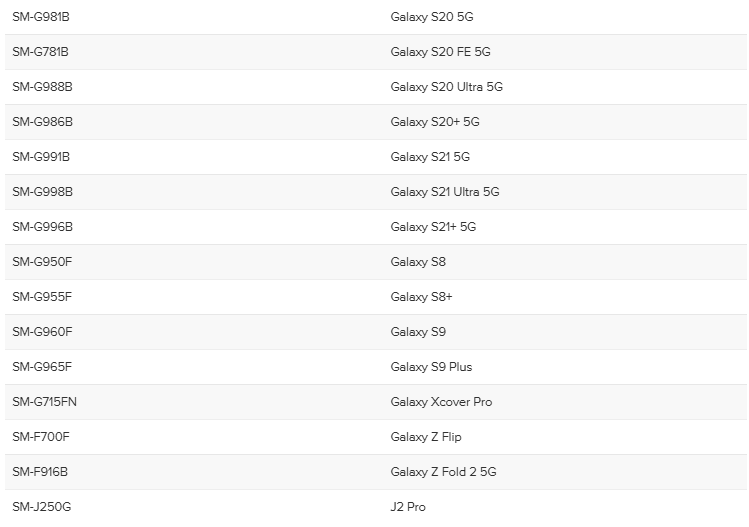
Task: Click the SM-G996B model code
Action: pyautogui.click(x=42, y=227)
